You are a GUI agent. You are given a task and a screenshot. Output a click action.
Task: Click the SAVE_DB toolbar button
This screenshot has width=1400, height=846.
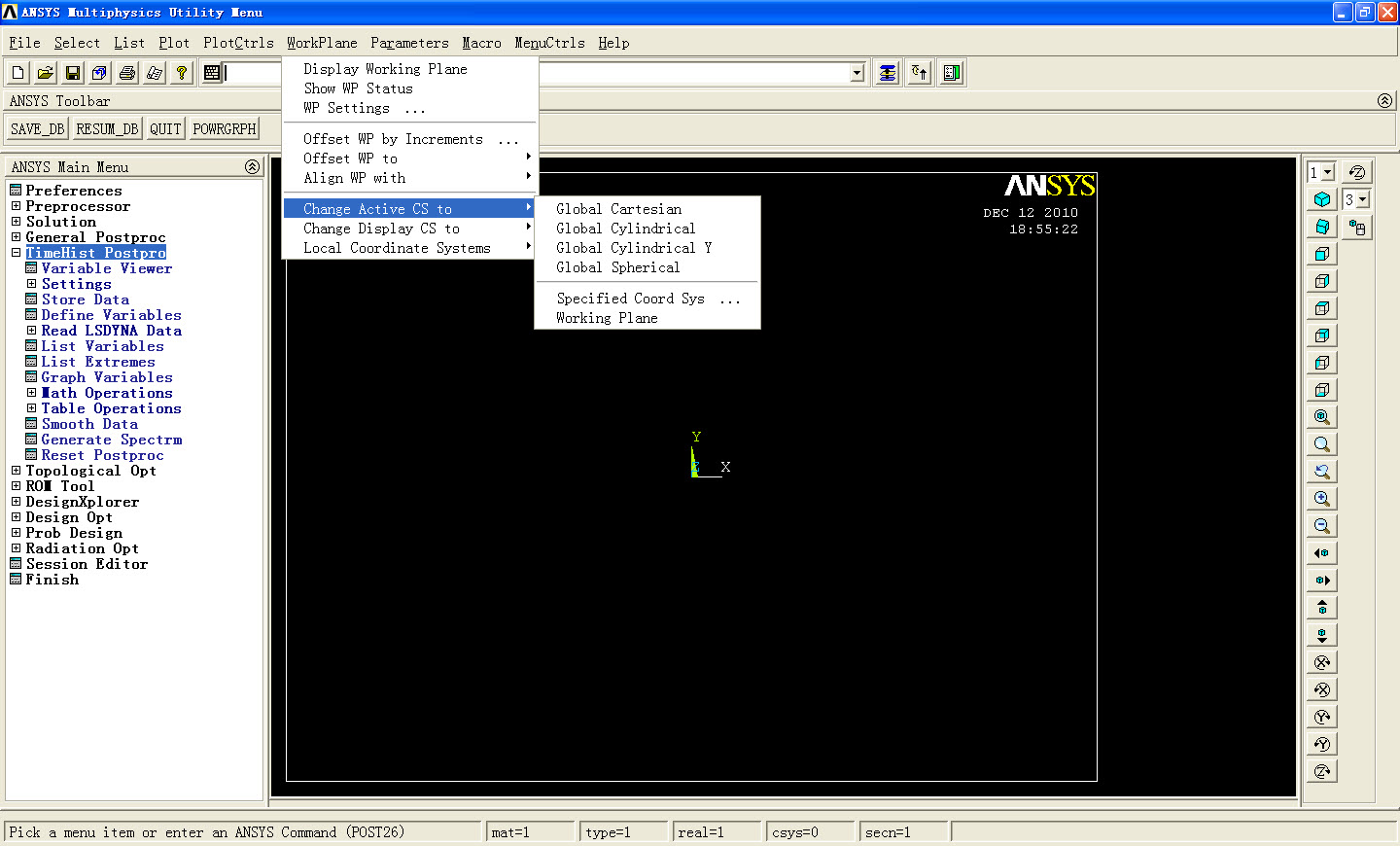(x=37, y=128)
